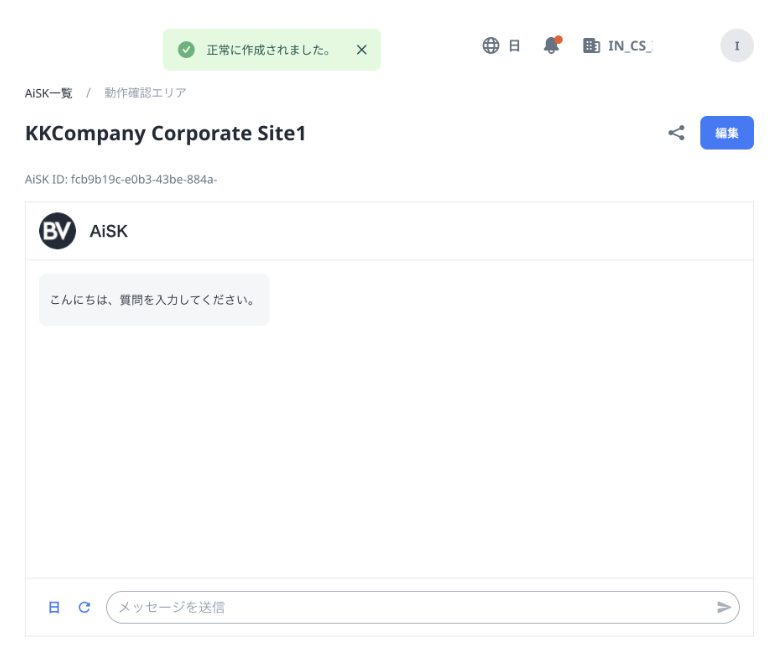Open the notifications bell
772x659 pixels.
point(552,45)
